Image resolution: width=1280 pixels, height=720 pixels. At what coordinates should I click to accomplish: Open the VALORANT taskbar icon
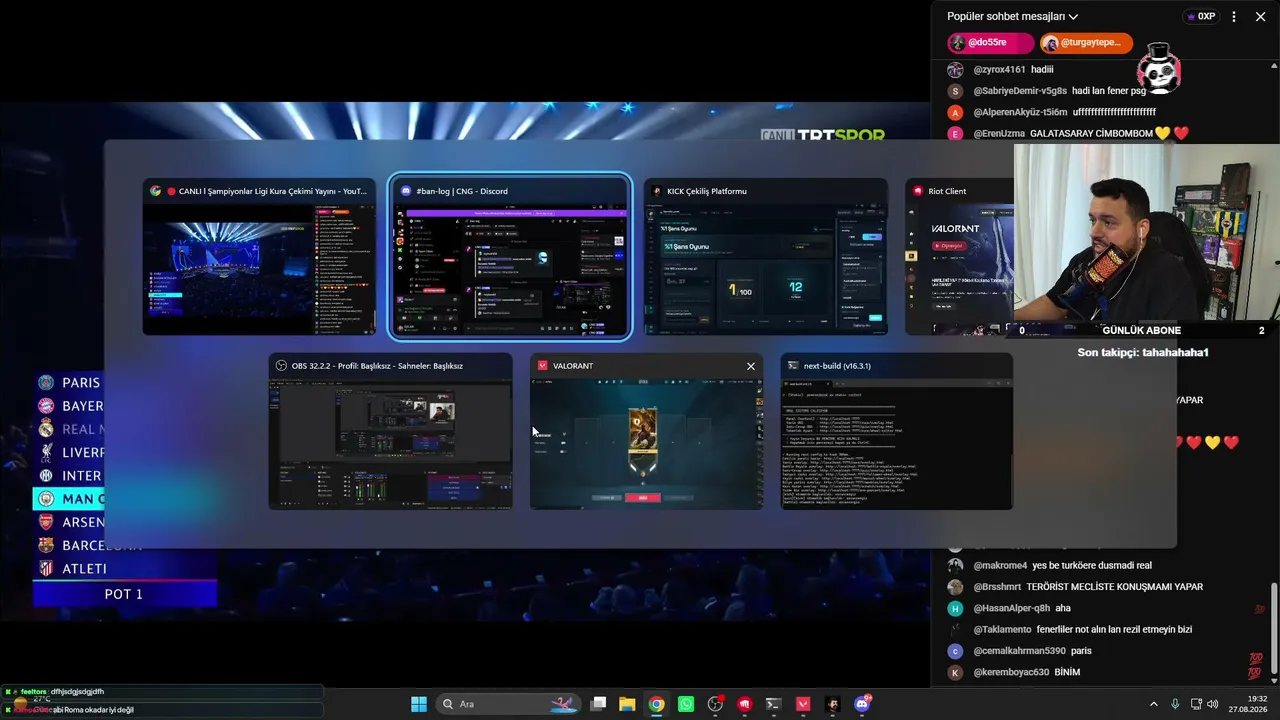(x=803, y=704)
